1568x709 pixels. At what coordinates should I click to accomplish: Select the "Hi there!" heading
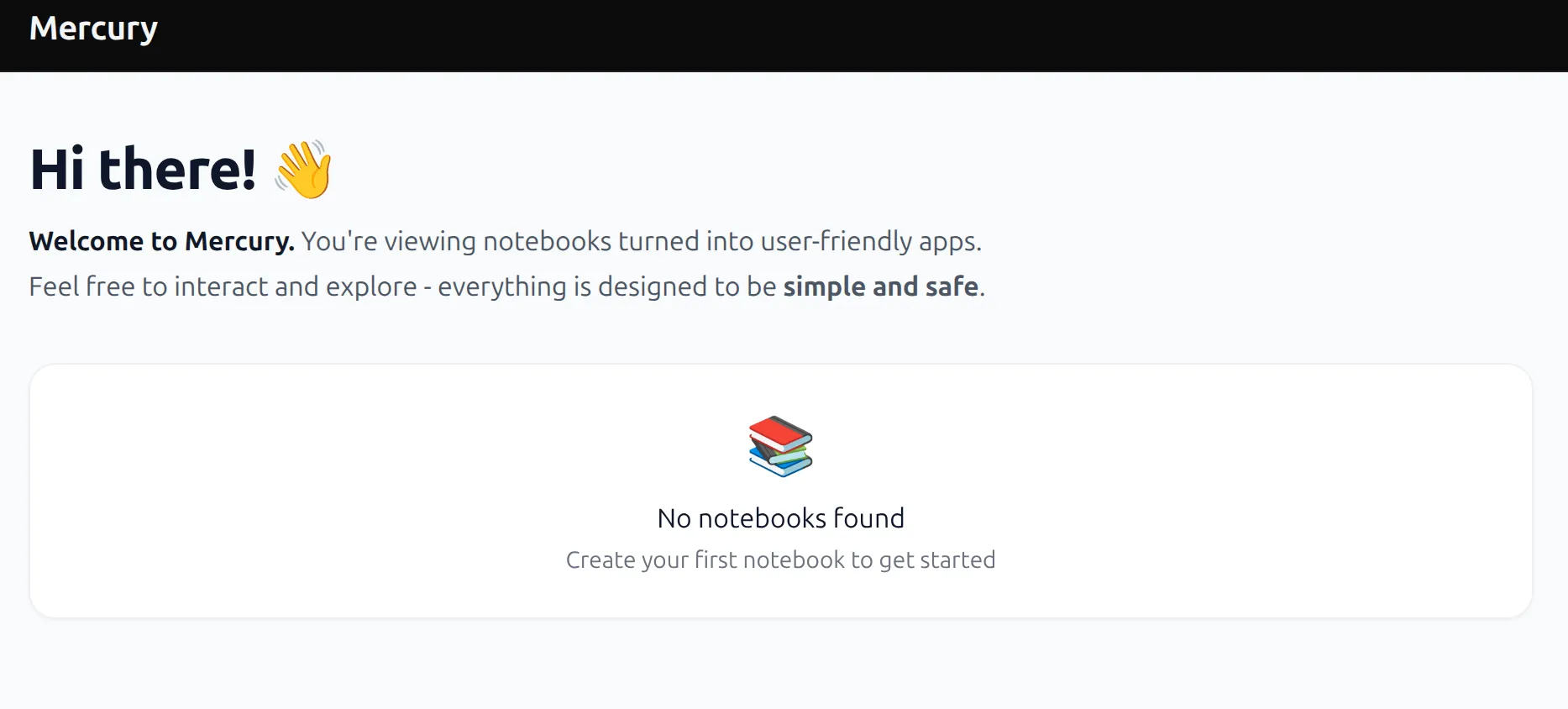143,169
